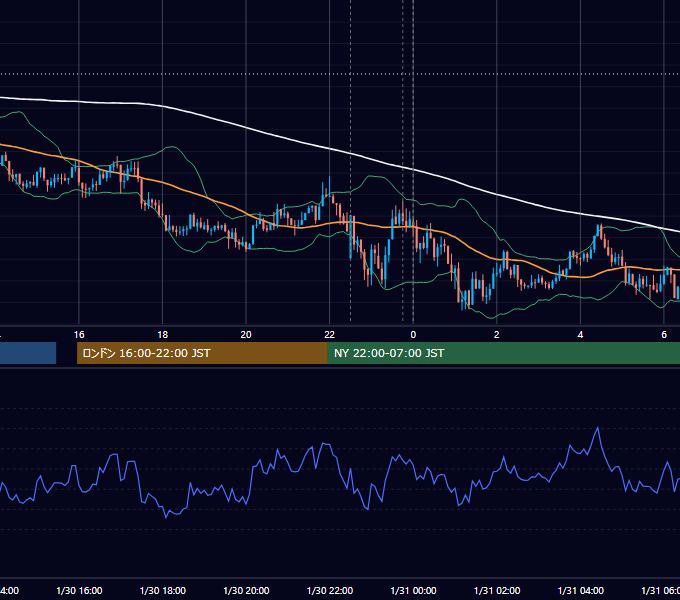Click the hour label '4' on upper axis
The width and height of the screenshot is (680, 600).
tap(580, 334)
